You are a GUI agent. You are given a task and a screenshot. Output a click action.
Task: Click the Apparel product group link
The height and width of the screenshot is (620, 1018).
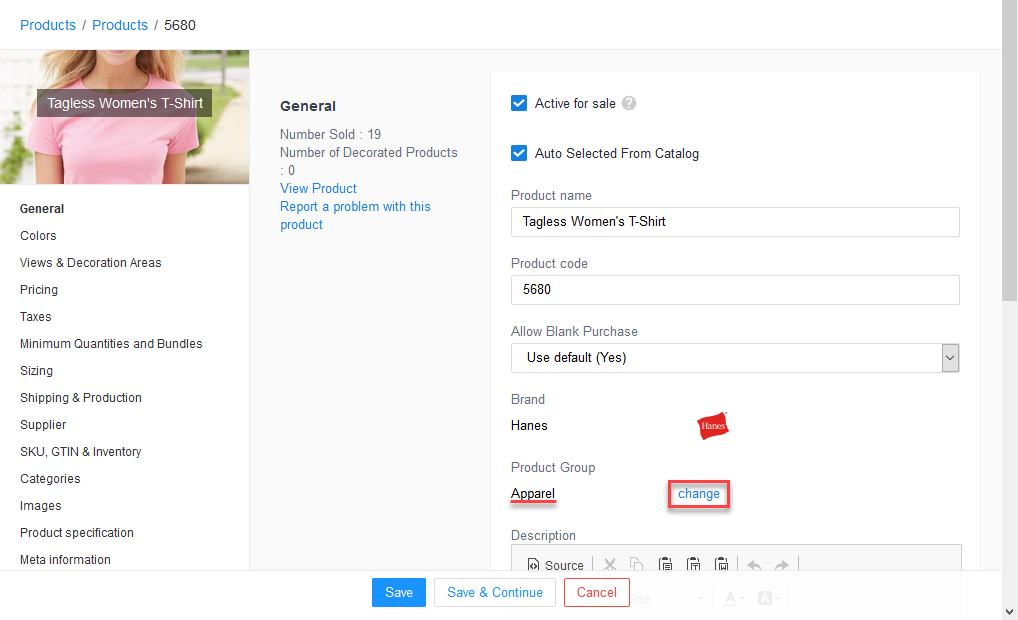(x=533, y=493)
